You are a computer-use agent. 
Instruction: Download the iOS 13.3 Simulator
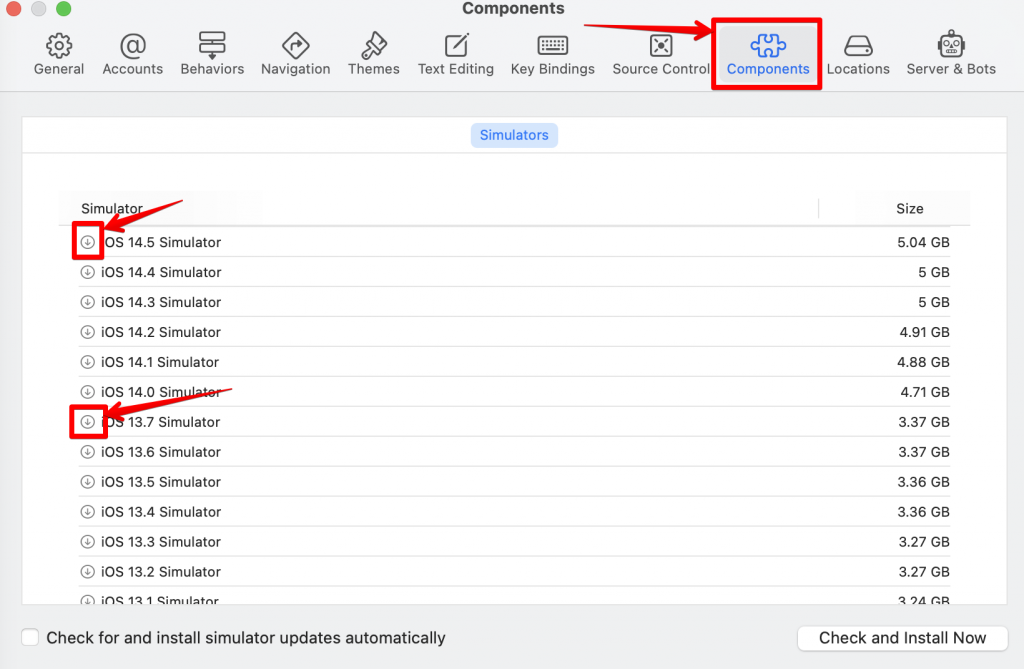click(x=88, y=542)
